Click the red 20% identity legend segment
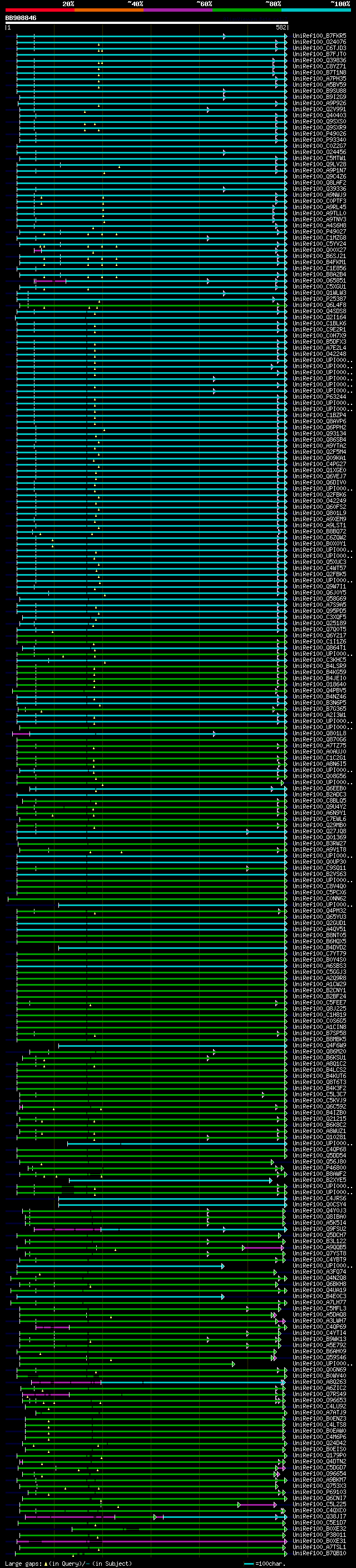Screen dimensions: 356x1568 point(39,10)
